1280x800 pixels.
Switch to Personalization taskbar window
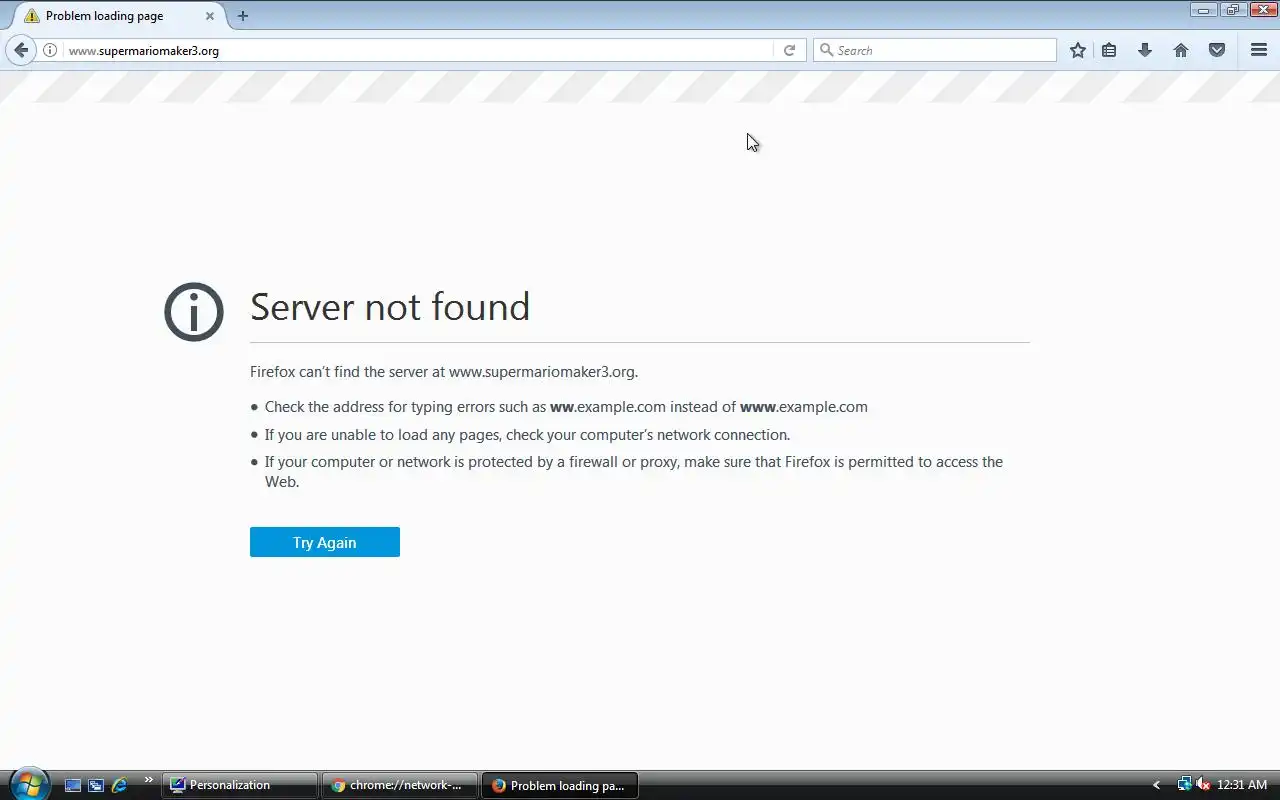point(240,785)
